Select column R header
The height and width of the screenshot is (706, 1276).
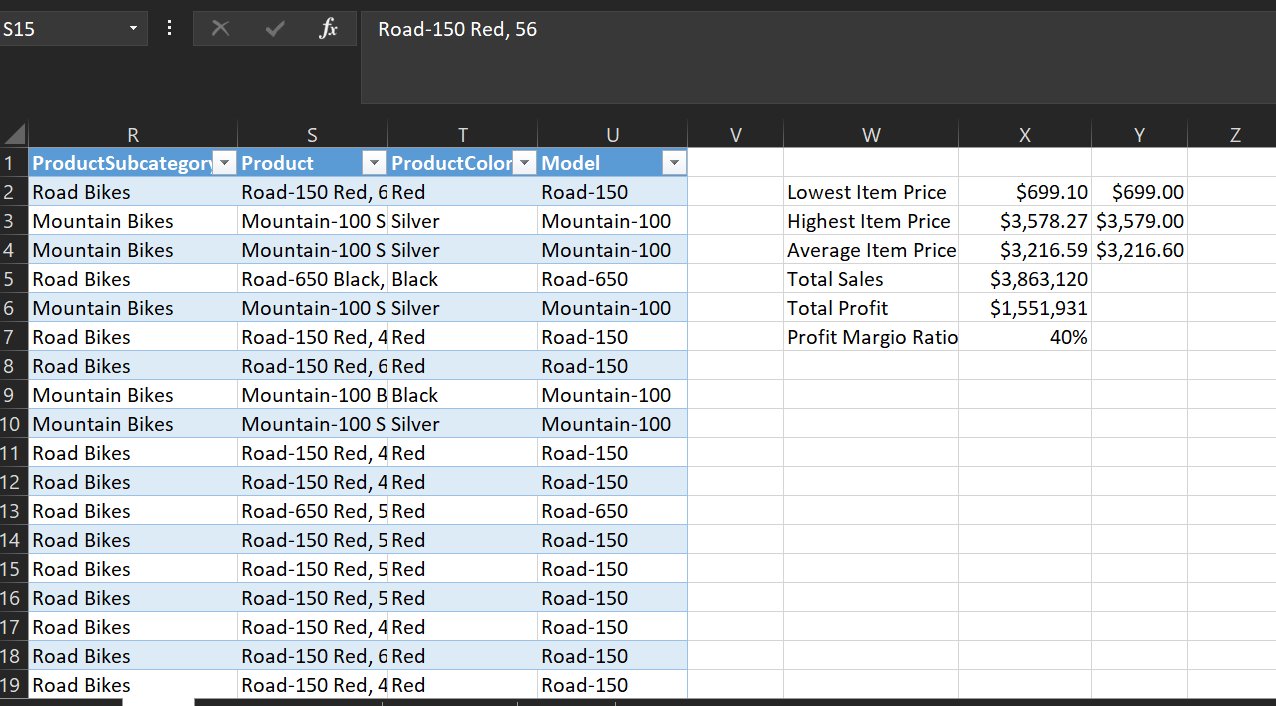(133, 135)
